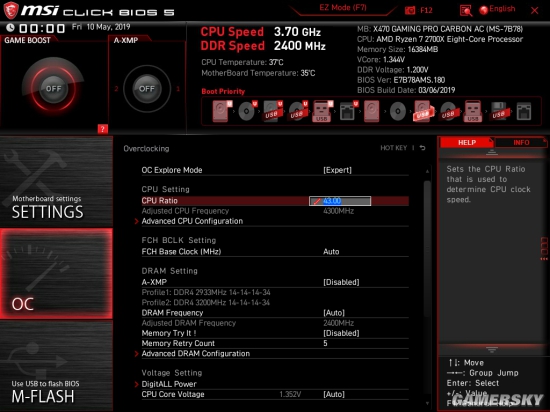Screen dimensions: 550x412
Task: Open the SETTINGS motherboard section
Action: [56, 182]
